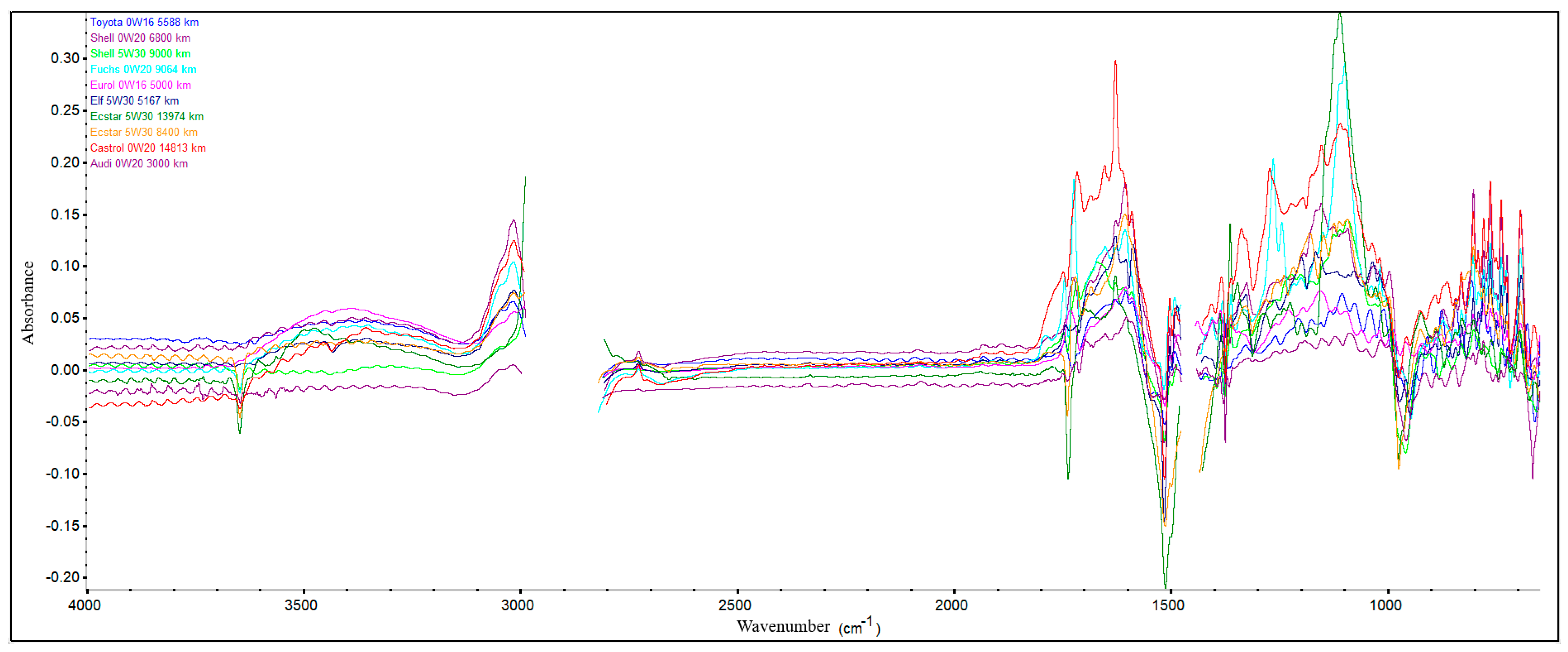The height and width of the screenshot is (652, 1568).
Task: Click the 0.30 absorbance tick label
Action: point(65,58)
